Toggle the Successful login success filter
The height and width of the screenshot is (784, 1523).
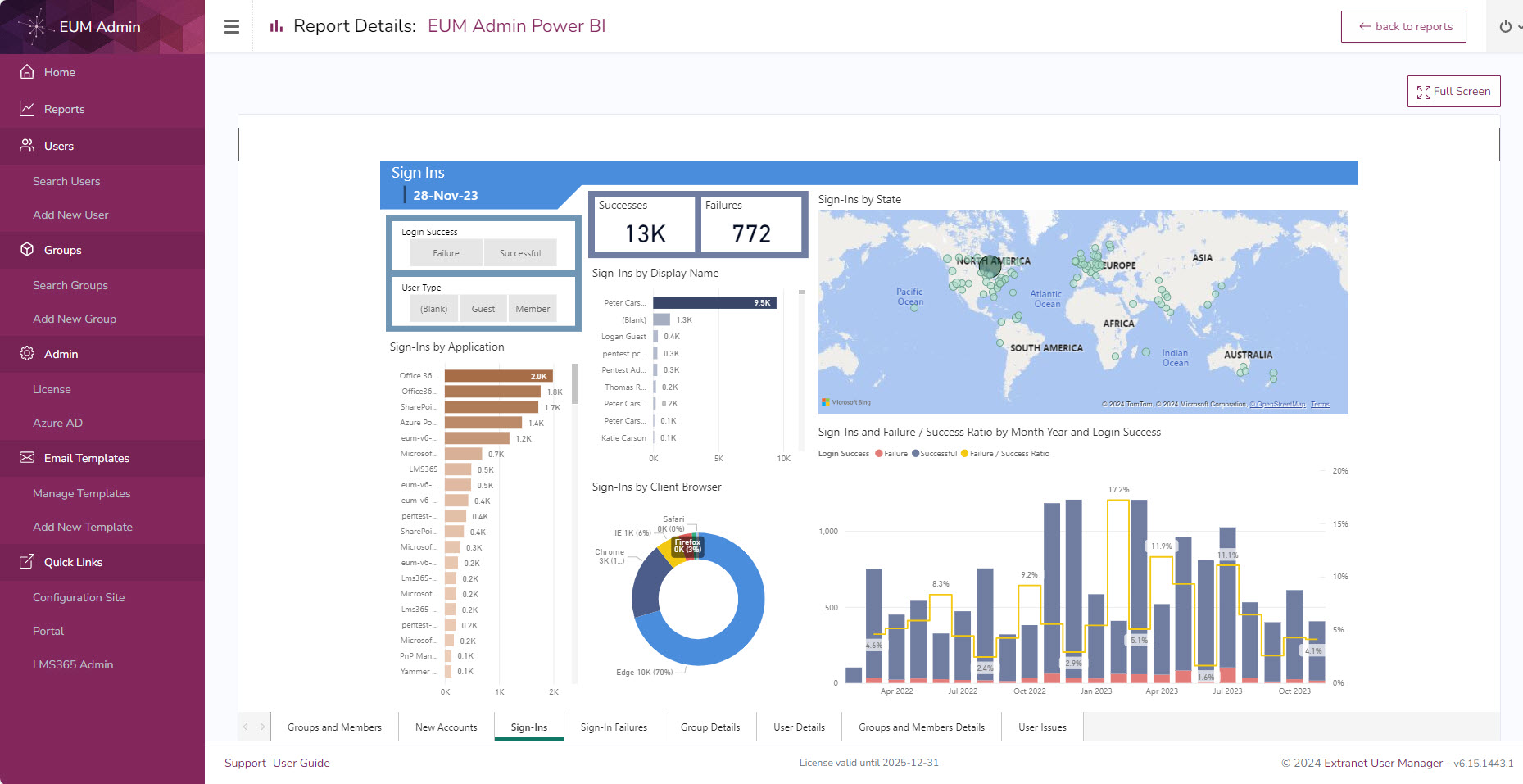point(520,252)
